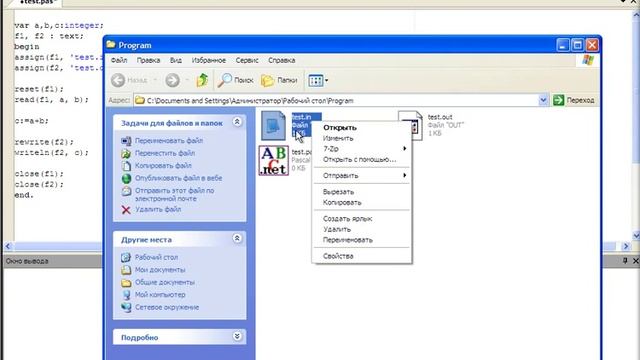Click the Общие документы folder icon
This screenshot has height=360, width=640.
(x=126, y=282)
